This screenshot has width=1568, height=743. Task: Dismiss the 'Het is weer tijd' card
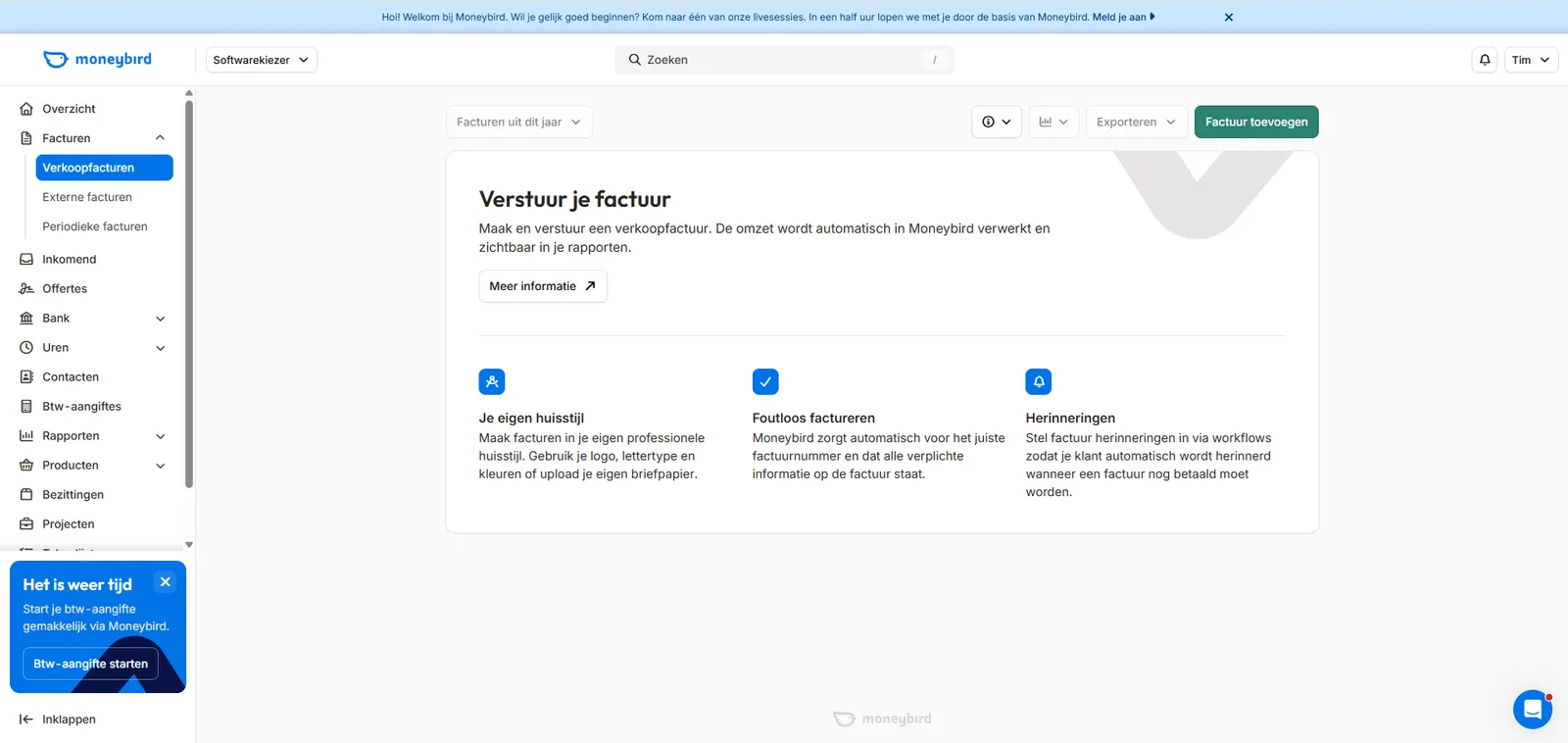166,582
